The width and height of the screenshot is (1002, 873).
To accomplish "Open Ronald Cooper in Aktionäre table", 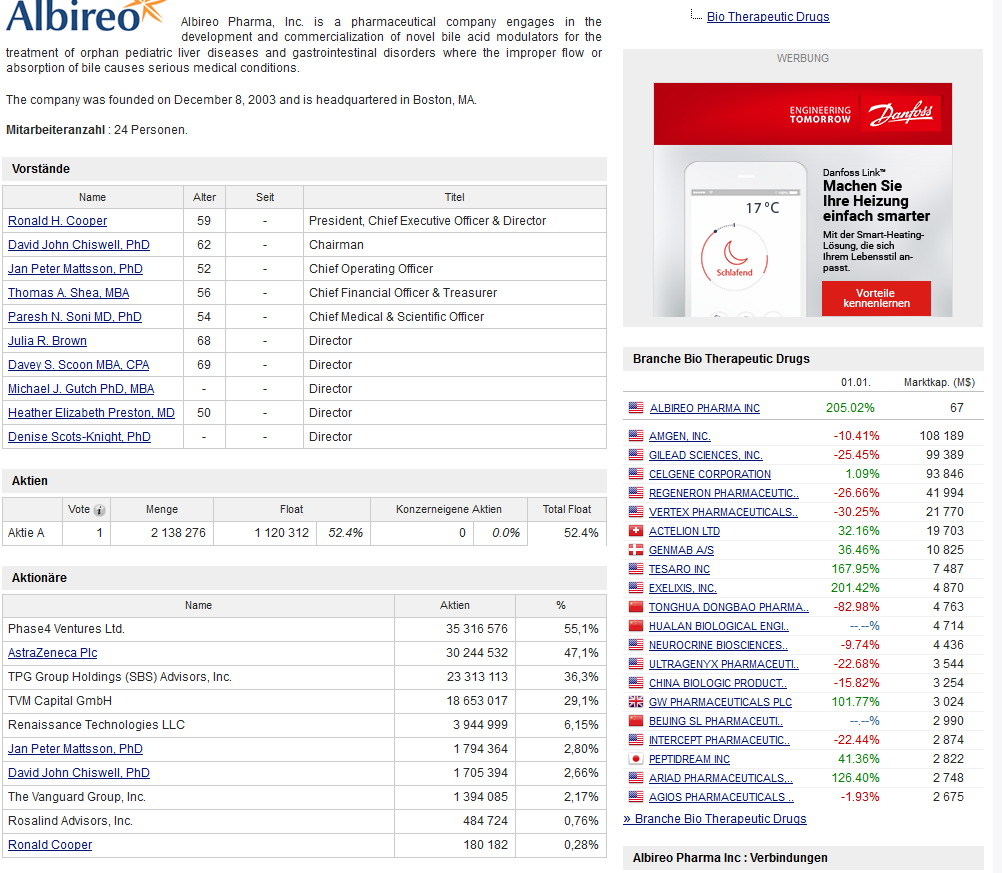I will 50,845.
